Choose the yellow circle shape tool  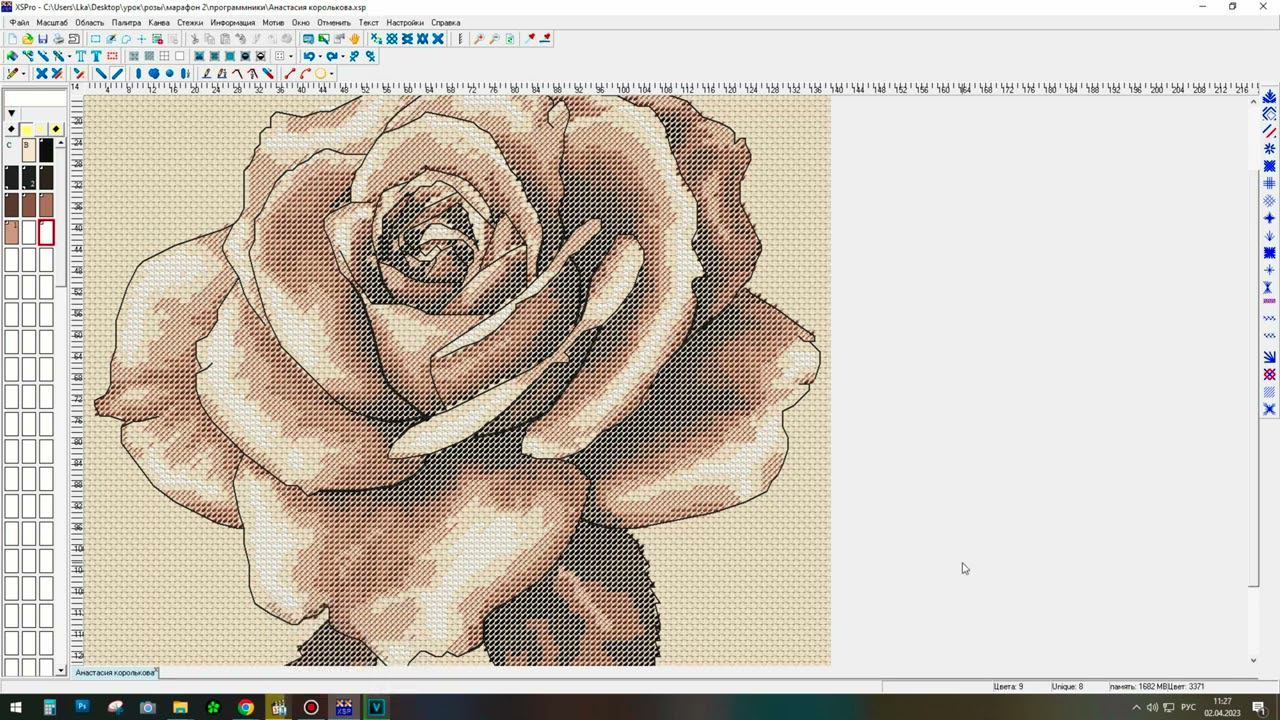(x=320, y=73)
